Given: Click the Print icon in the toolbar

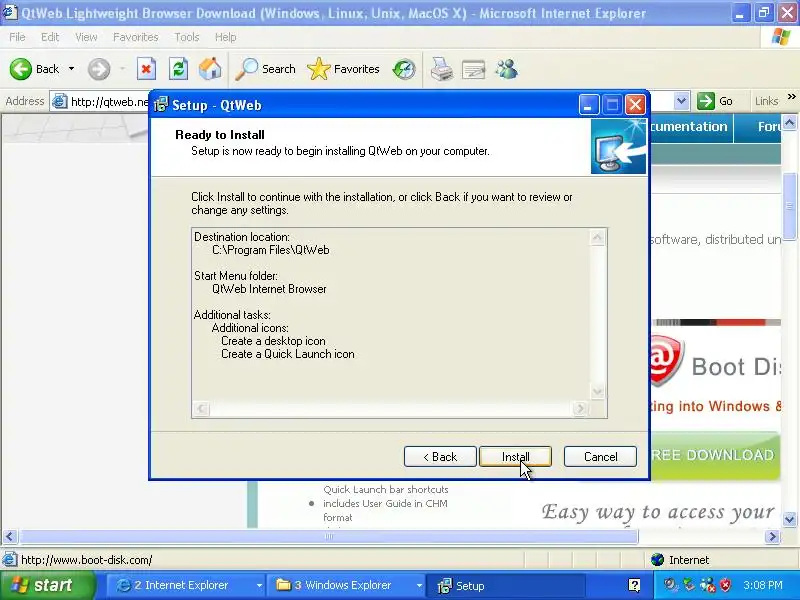Looking at the screenshot, I should (x=441, y=69).
